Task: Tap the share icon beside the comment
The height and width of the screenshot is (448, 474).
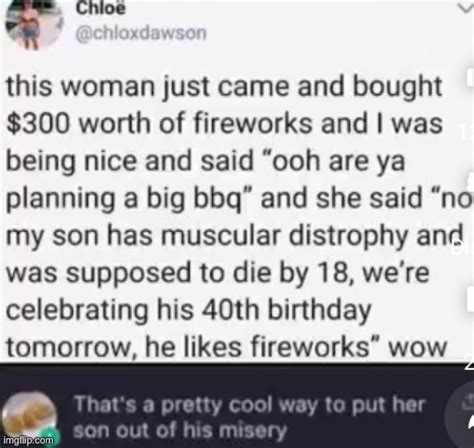Action: coord(467,399)
